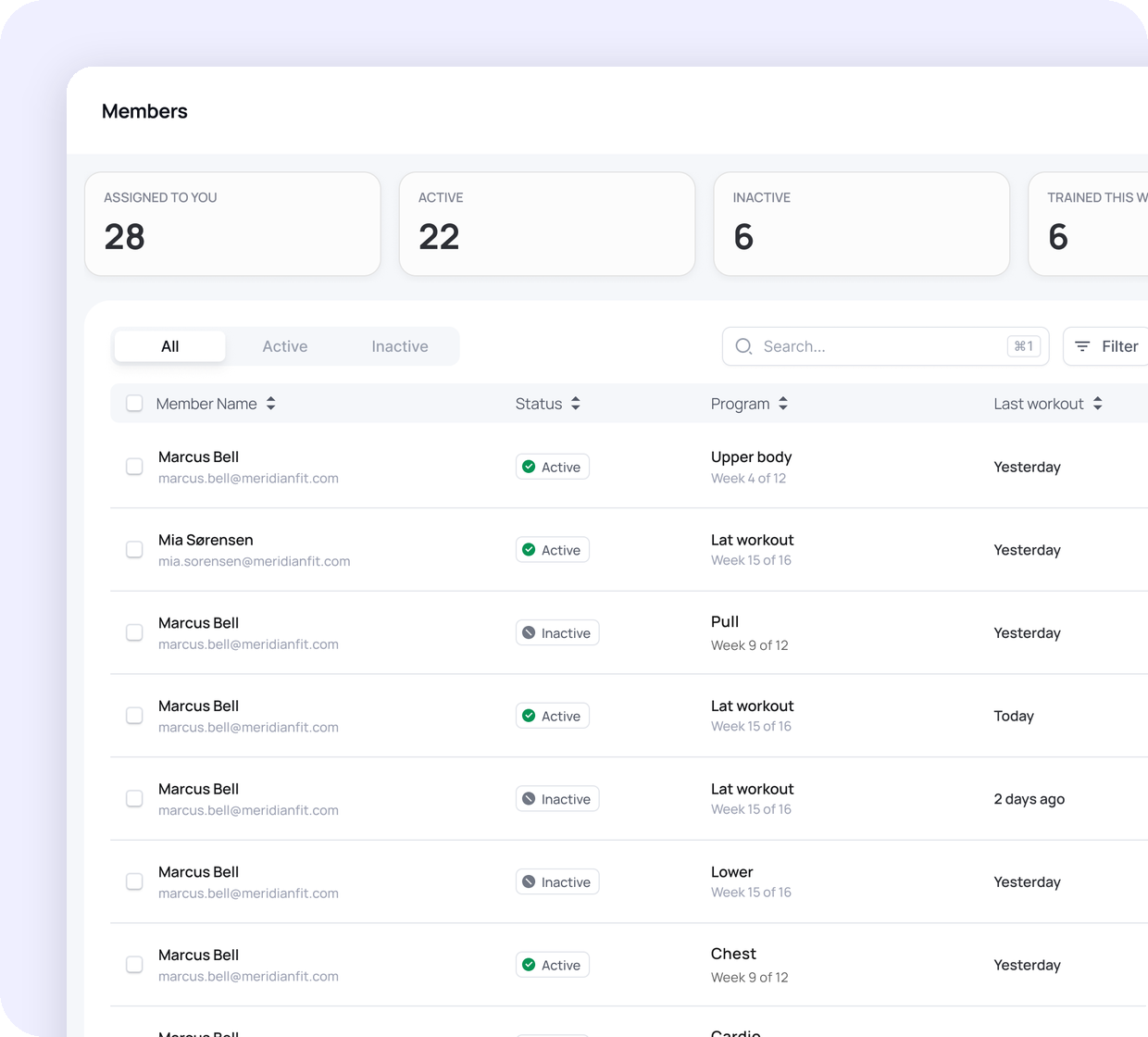Click the Active badge in Upper body row
The image size is (1148, 1037).
point(553,467)
